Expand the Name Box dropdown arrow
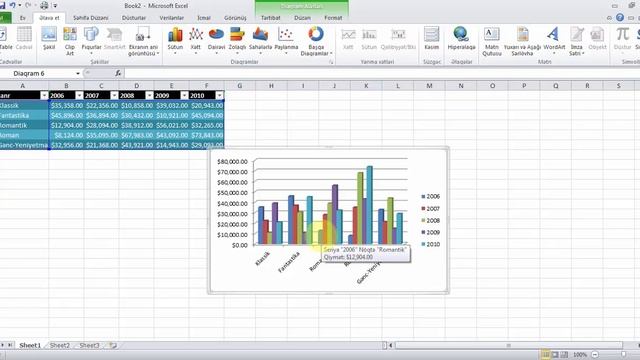Viewport: 640px width, 360px height. pos(78,73)
